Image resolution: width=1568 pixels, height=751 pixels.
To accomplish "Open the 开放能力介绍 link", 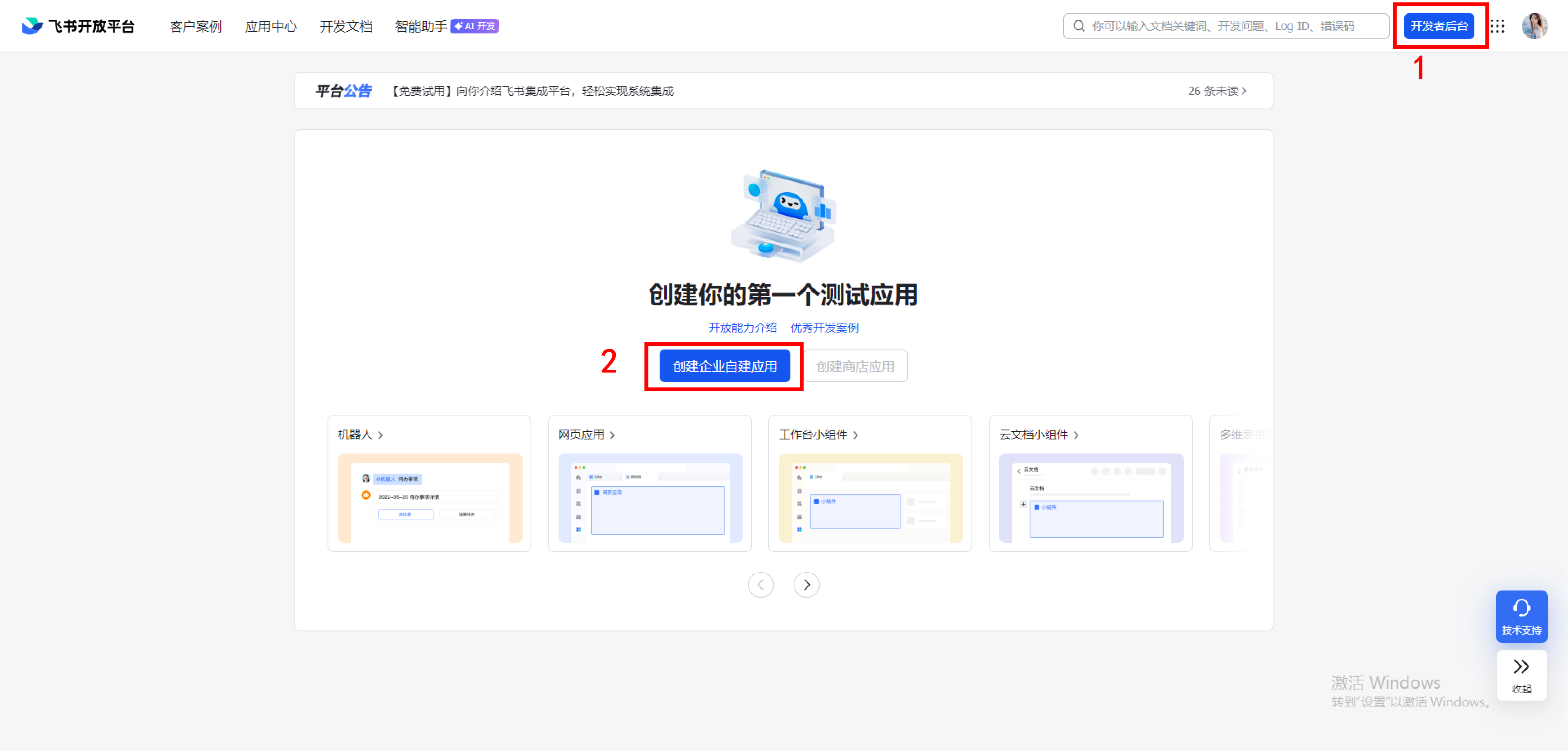I will click(x=743, y=327).
